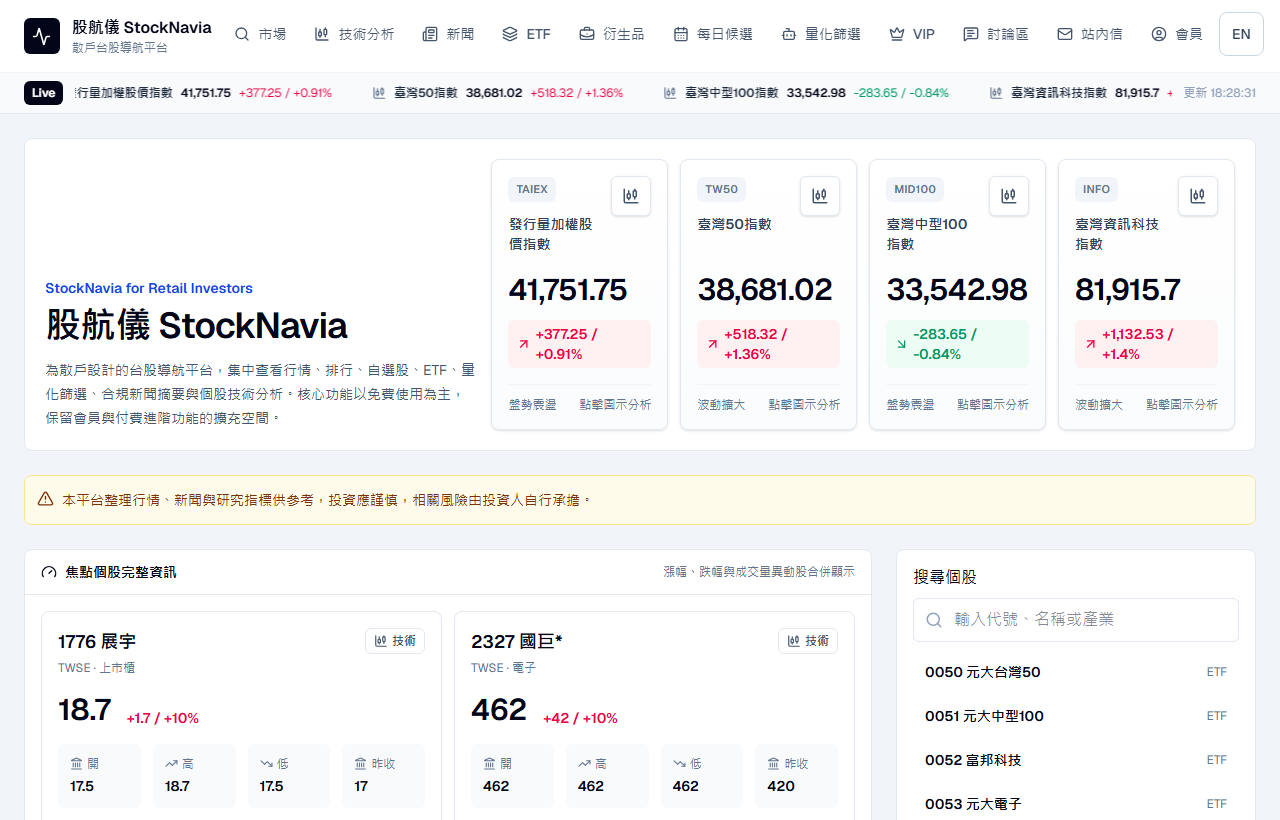Go to the VIP page

click(x=912, y=34)
